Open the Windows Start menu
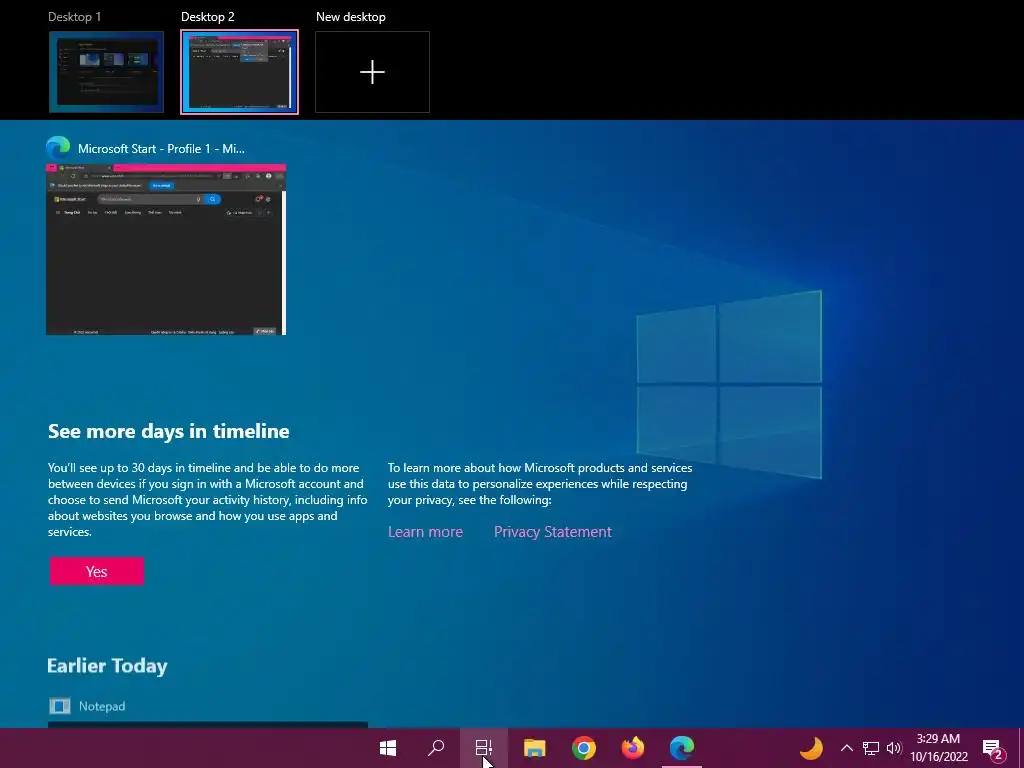Screen dimensions: 1024x768 388,748
